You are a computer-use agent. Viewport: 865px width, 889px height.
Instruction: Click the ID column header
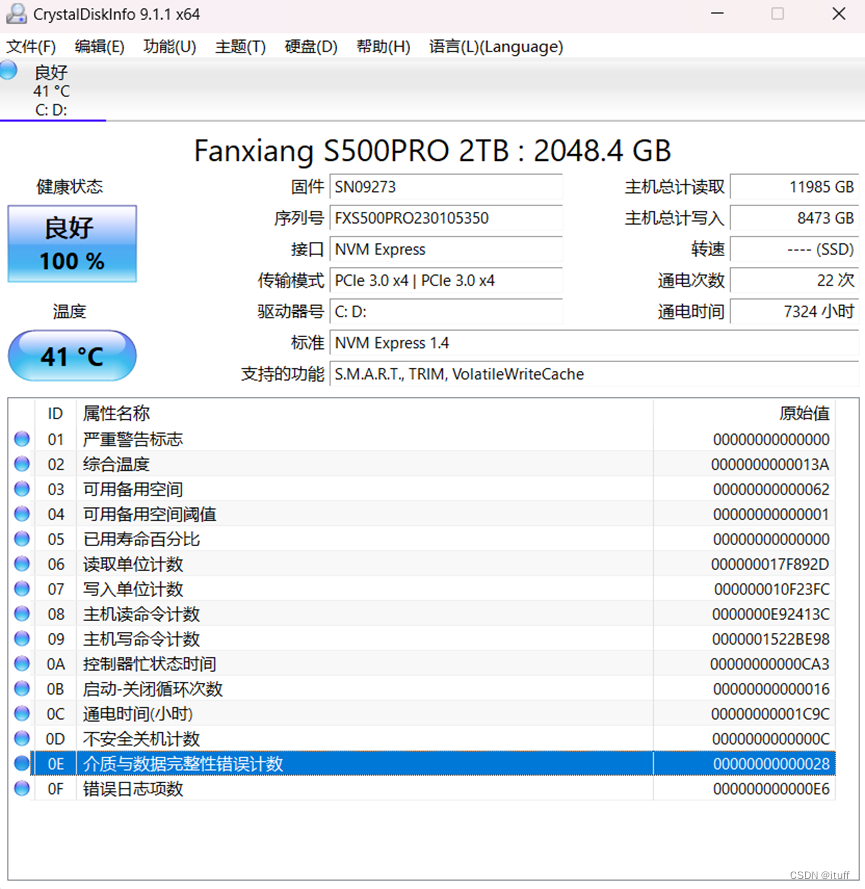(x=56, y=413)
